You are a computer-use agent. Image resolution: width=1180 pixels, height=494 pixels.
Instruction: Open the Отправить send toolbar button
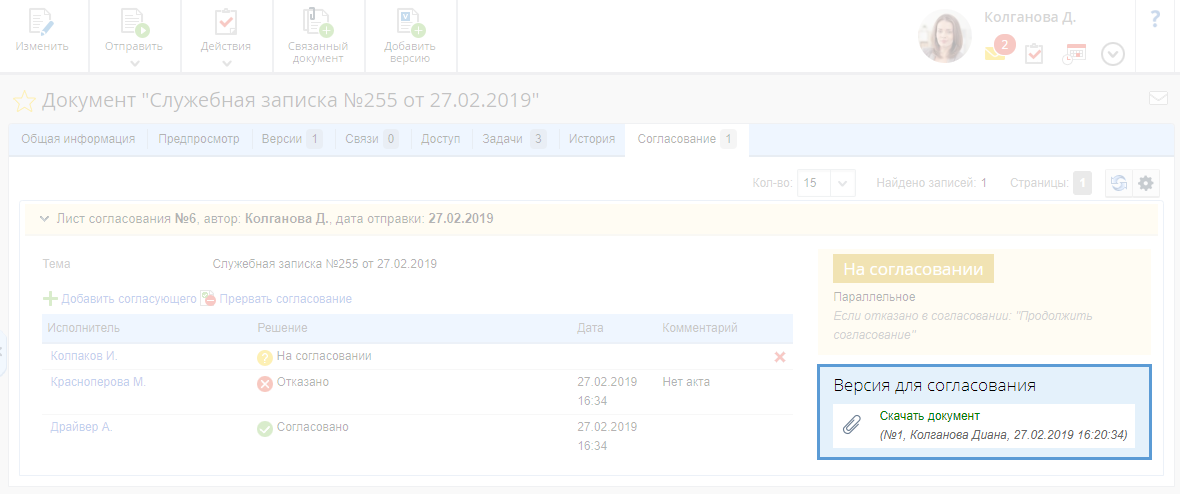(134, 35)
